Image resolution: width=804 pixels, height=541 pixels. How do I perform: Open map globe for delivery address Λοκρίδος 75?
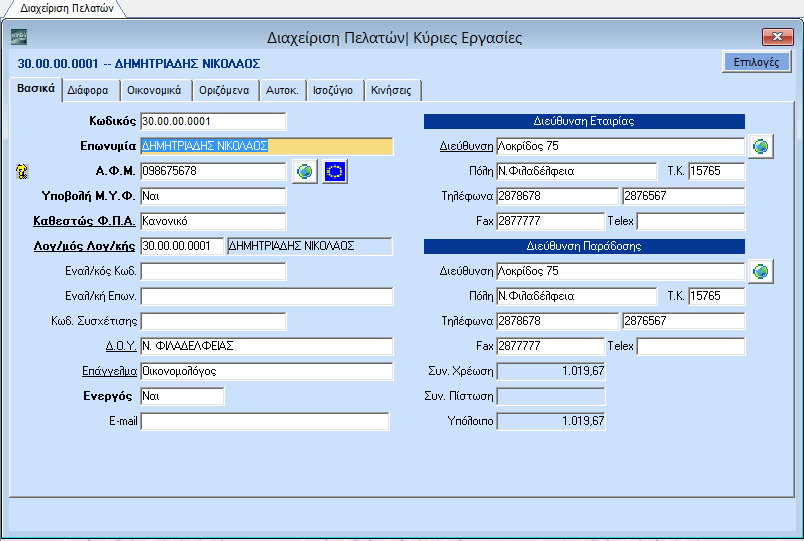point(761,272)
